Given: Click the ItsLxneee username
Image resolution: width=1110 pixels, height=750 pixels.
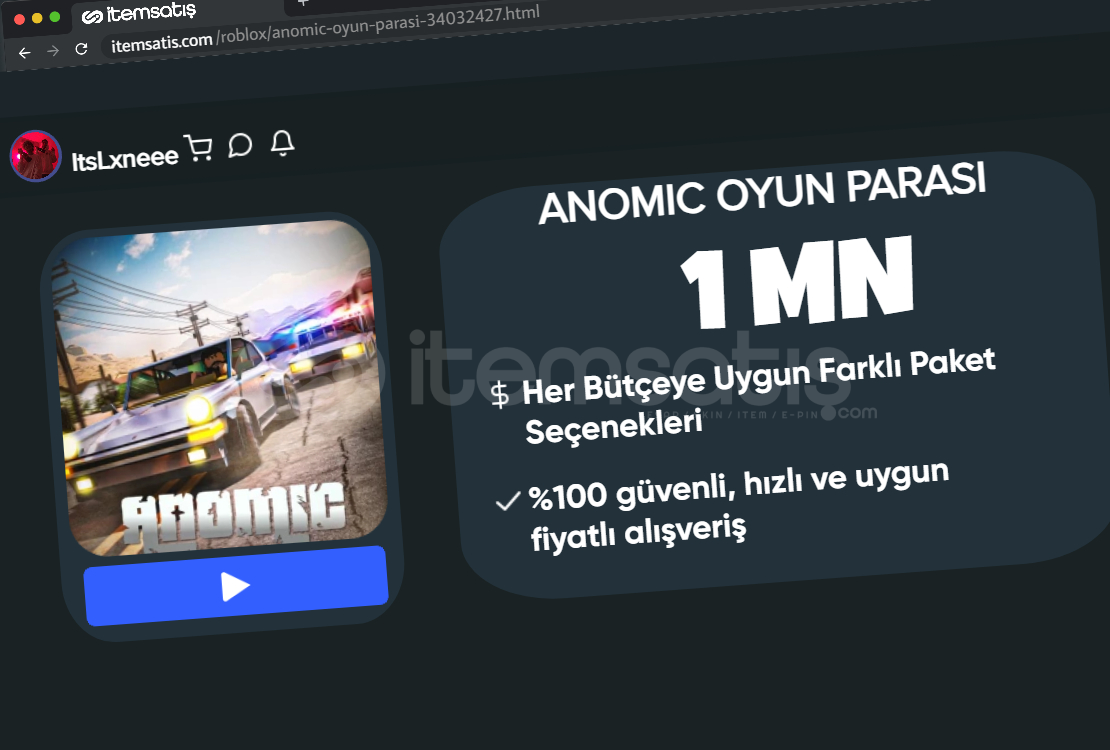Looking at the screenshot, I should (x=125, y=158).
